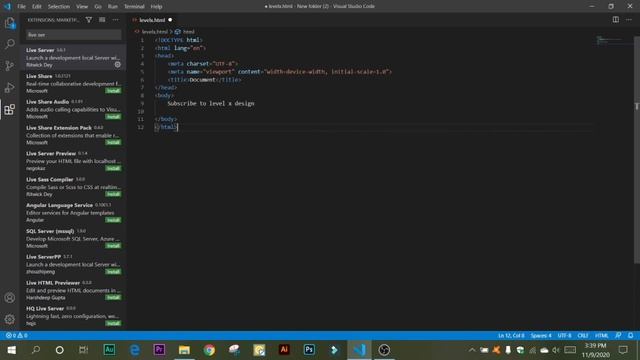Image resolution: width=640 pixels, height=360 pixels.
Task: Install the Live Share Extension Pack
Action: pyautogui.click(x=113, y=142)
